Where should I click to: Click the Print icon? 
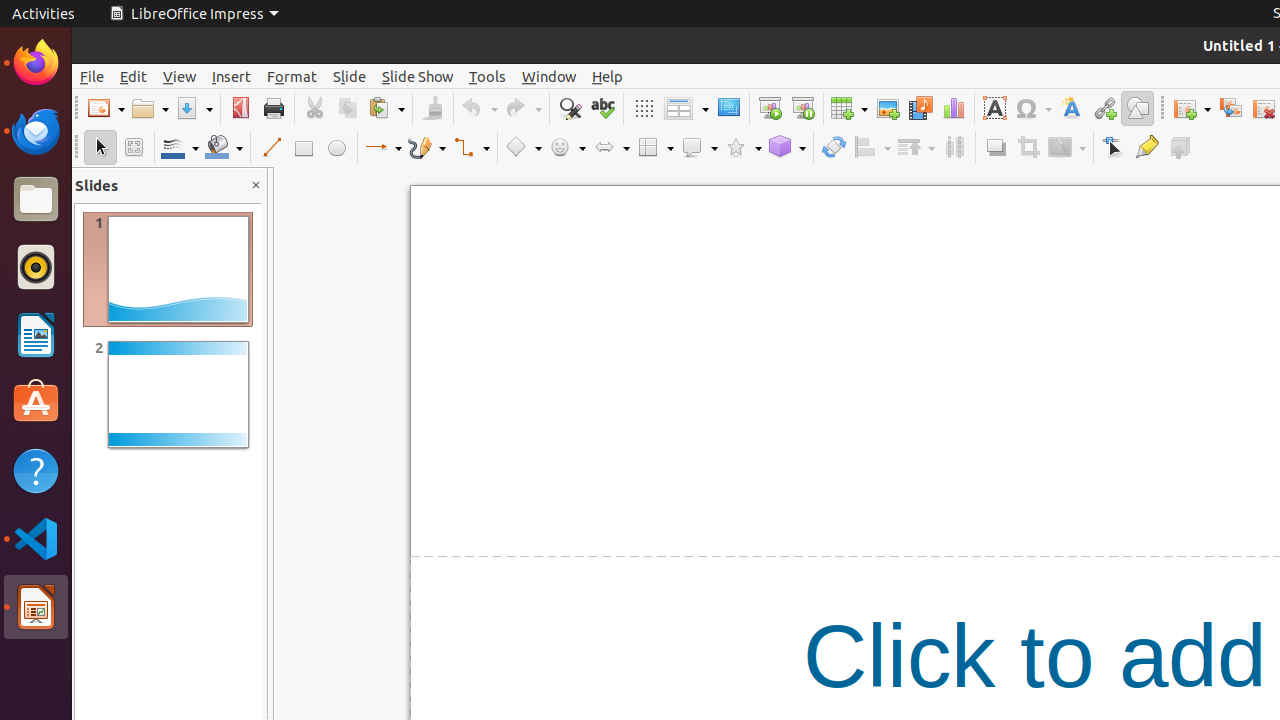point(274,108)
